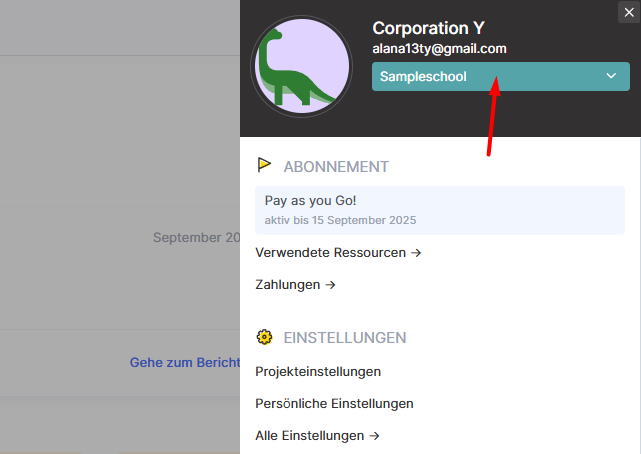Select the Corporation Y account name
641x454 pixels.
(428, 28)
